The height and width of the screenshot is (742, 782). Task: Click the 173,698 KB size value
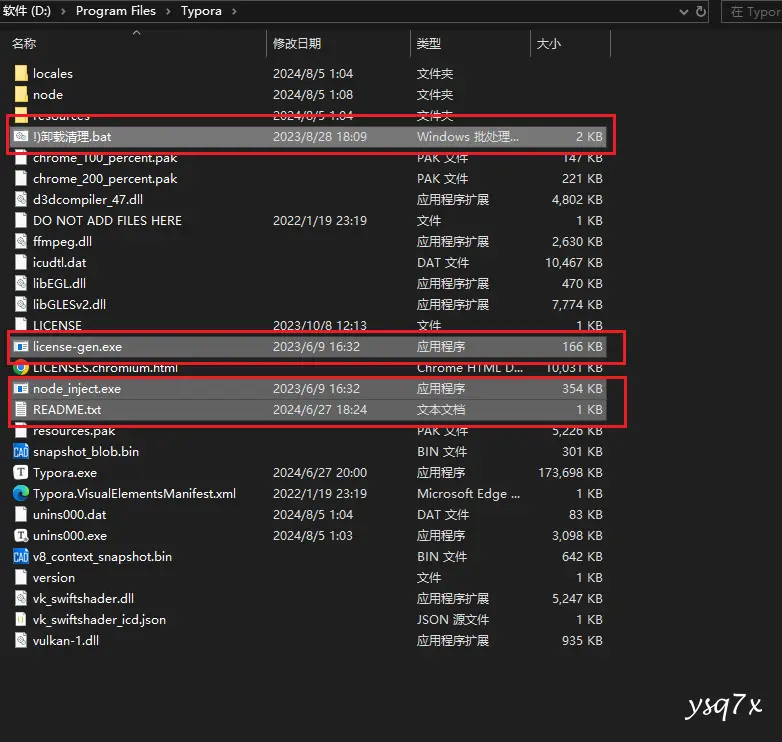(x=570, y=473)
